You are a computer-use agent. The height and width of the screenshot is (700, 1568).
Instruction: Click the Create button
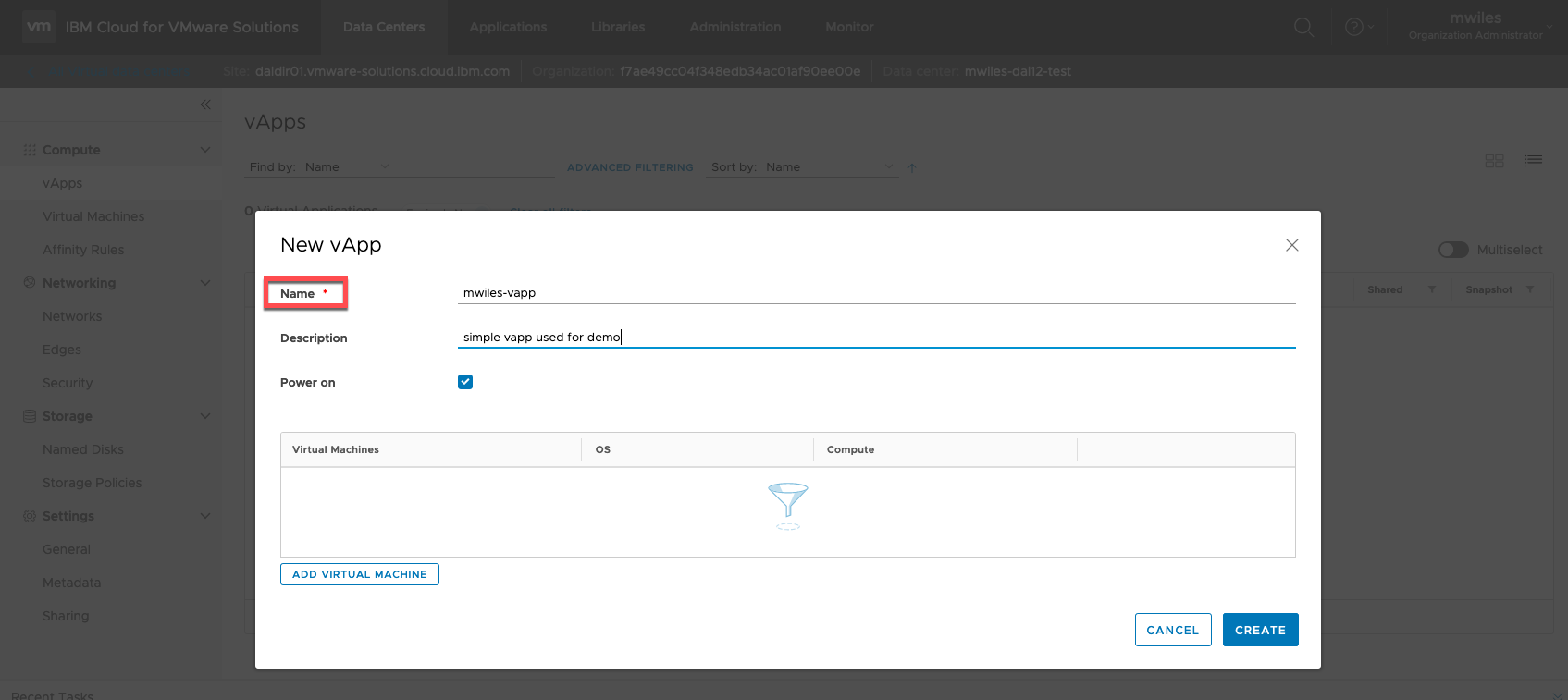point(1260,630)
